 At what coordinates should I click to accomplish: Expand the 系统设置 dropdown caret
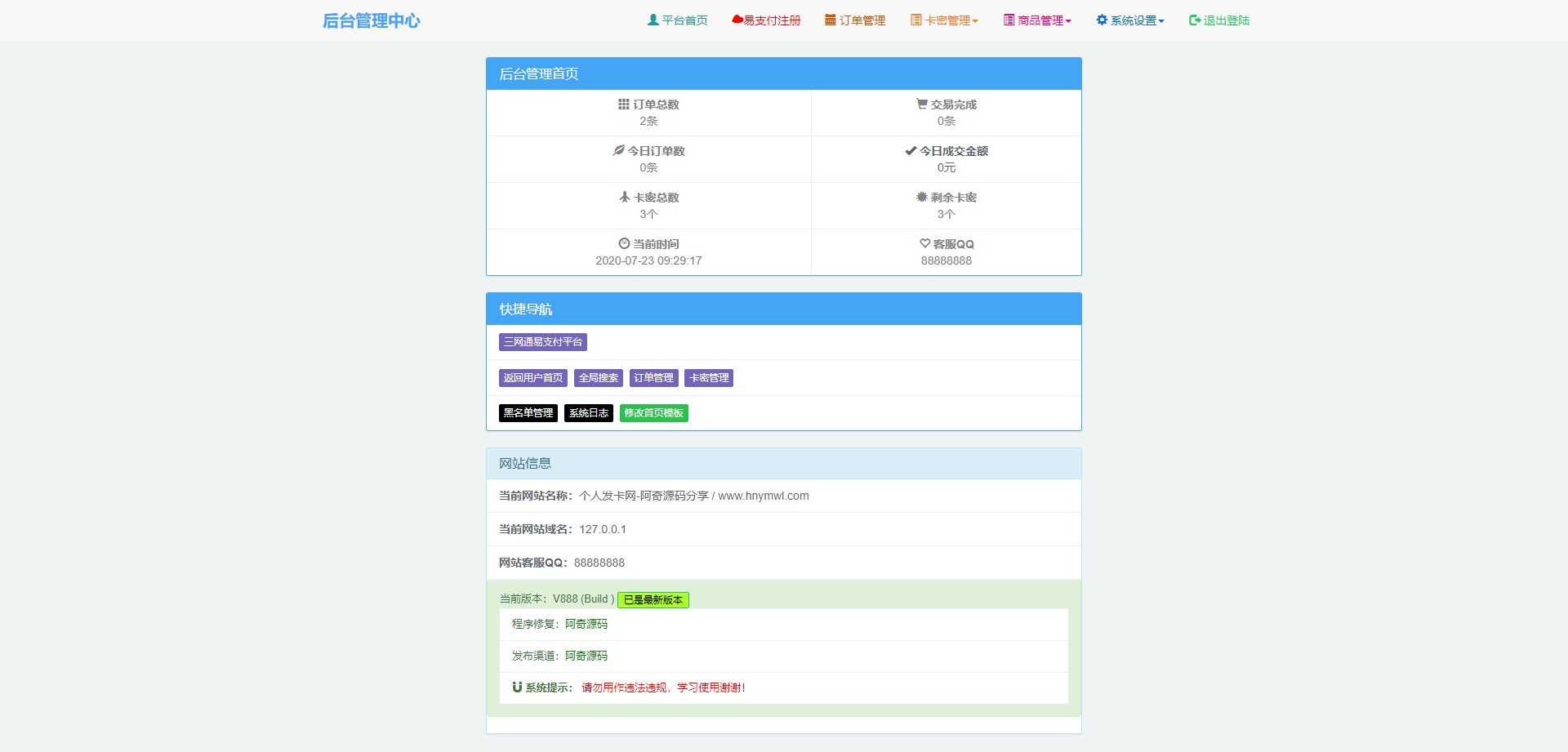click(1161, 21)
